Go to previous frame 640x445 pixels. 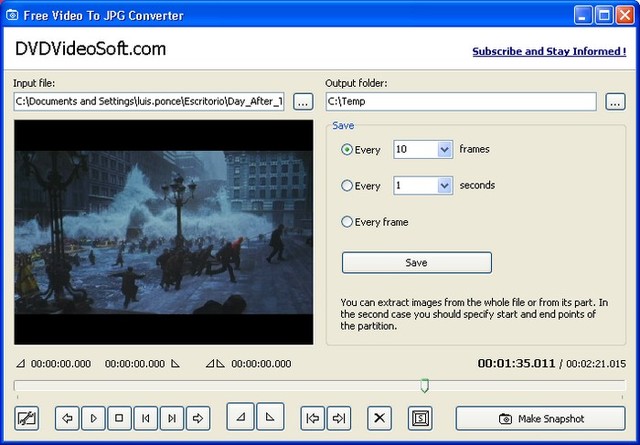point(145,418)
